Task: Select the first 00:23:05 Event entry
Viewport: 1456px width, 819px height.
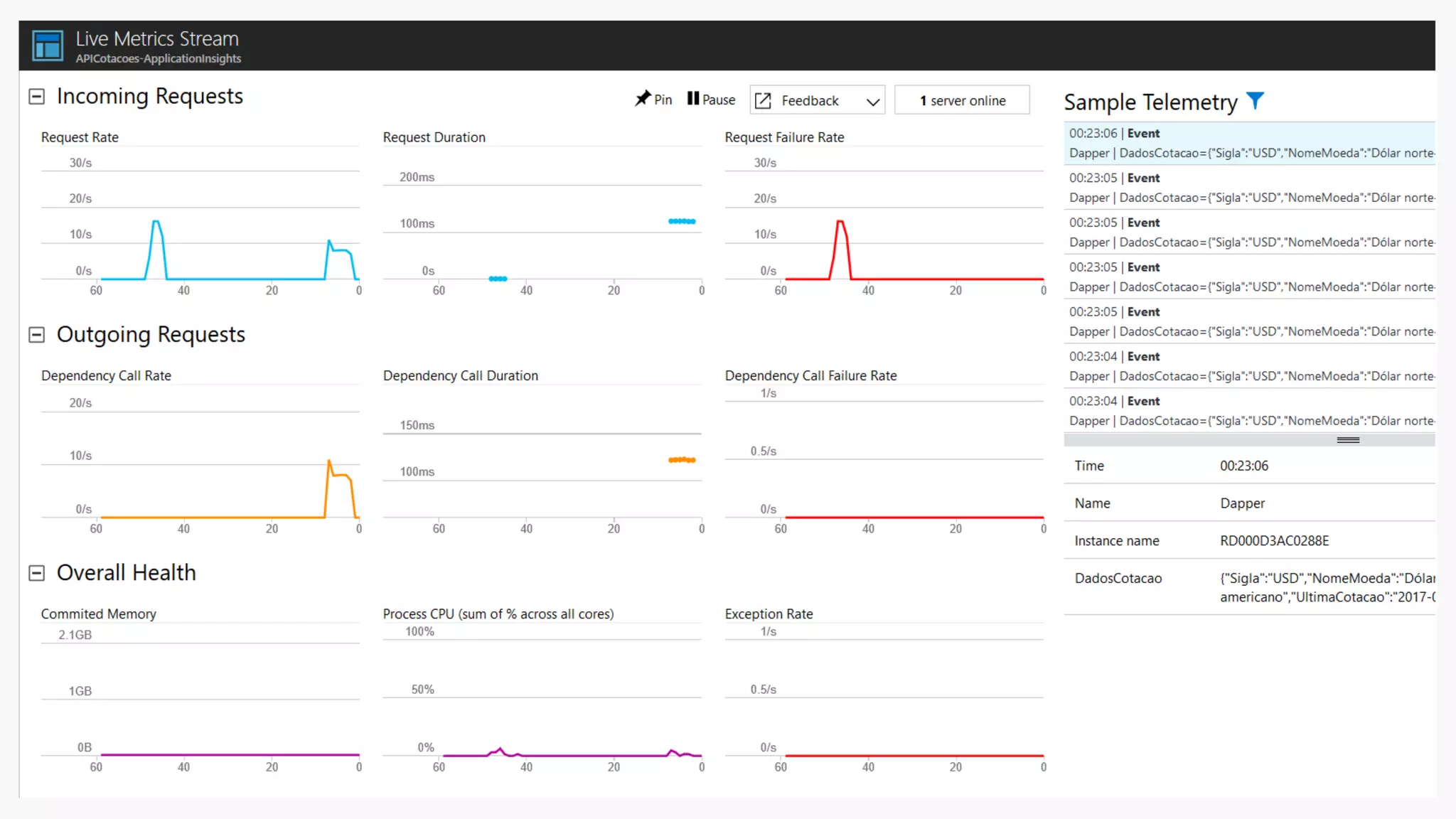Action: pos(1248,188)
